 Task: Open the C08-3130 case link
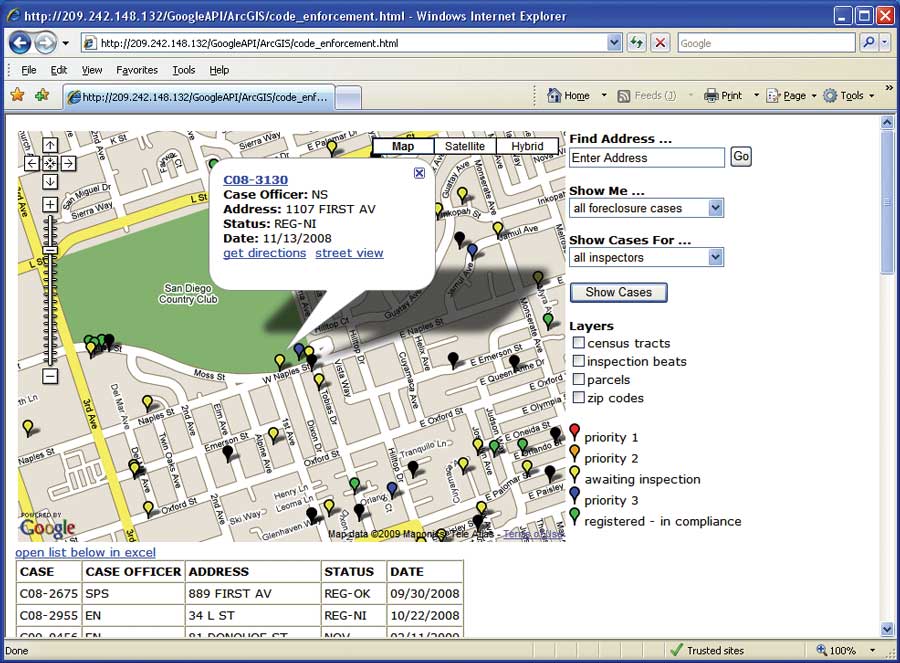pos(255,180)
